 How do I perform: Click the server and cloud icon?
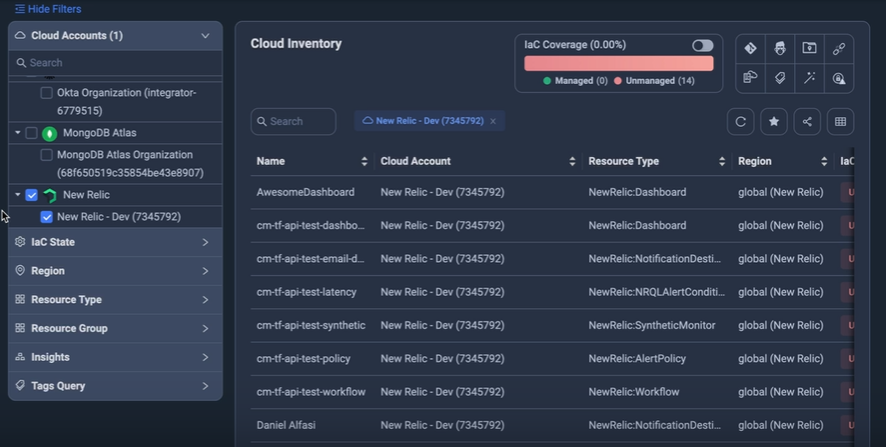[750, 77]
